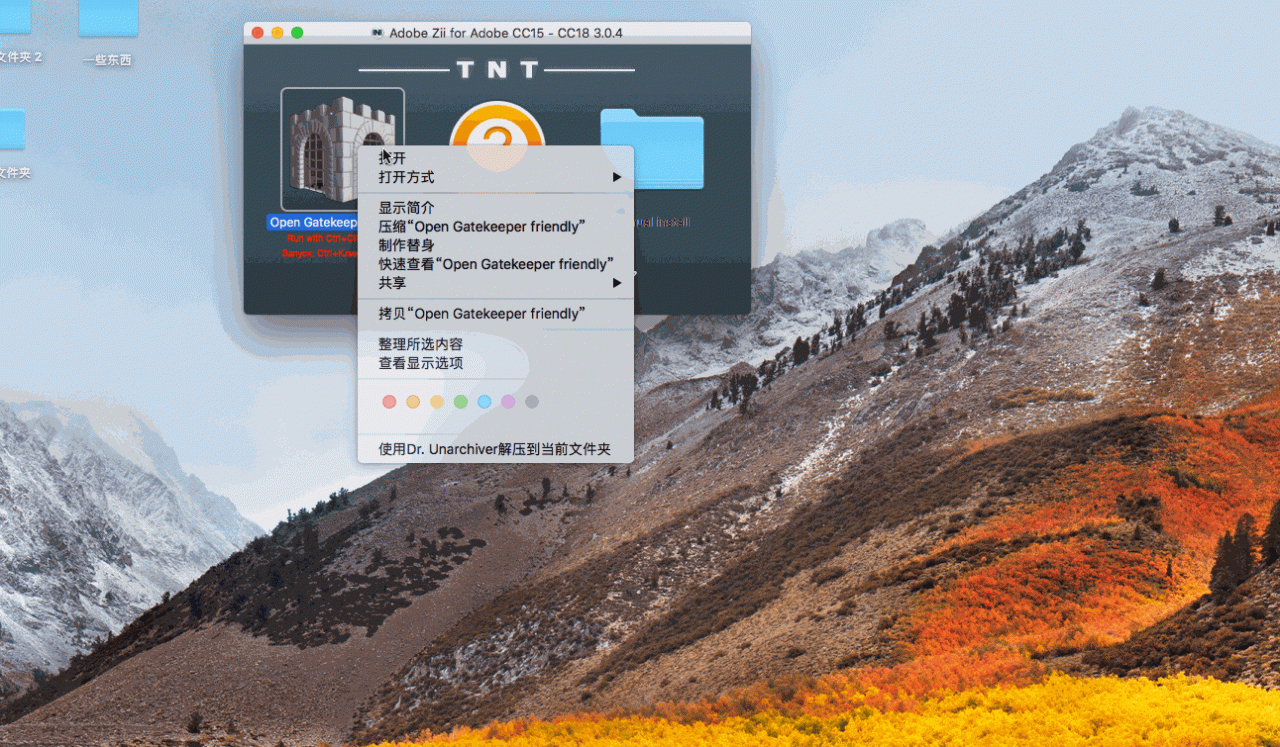Click the Open Gatekeeper file name label
The width and height of the screenshot is (1280, 747).
tap(312, 223)
